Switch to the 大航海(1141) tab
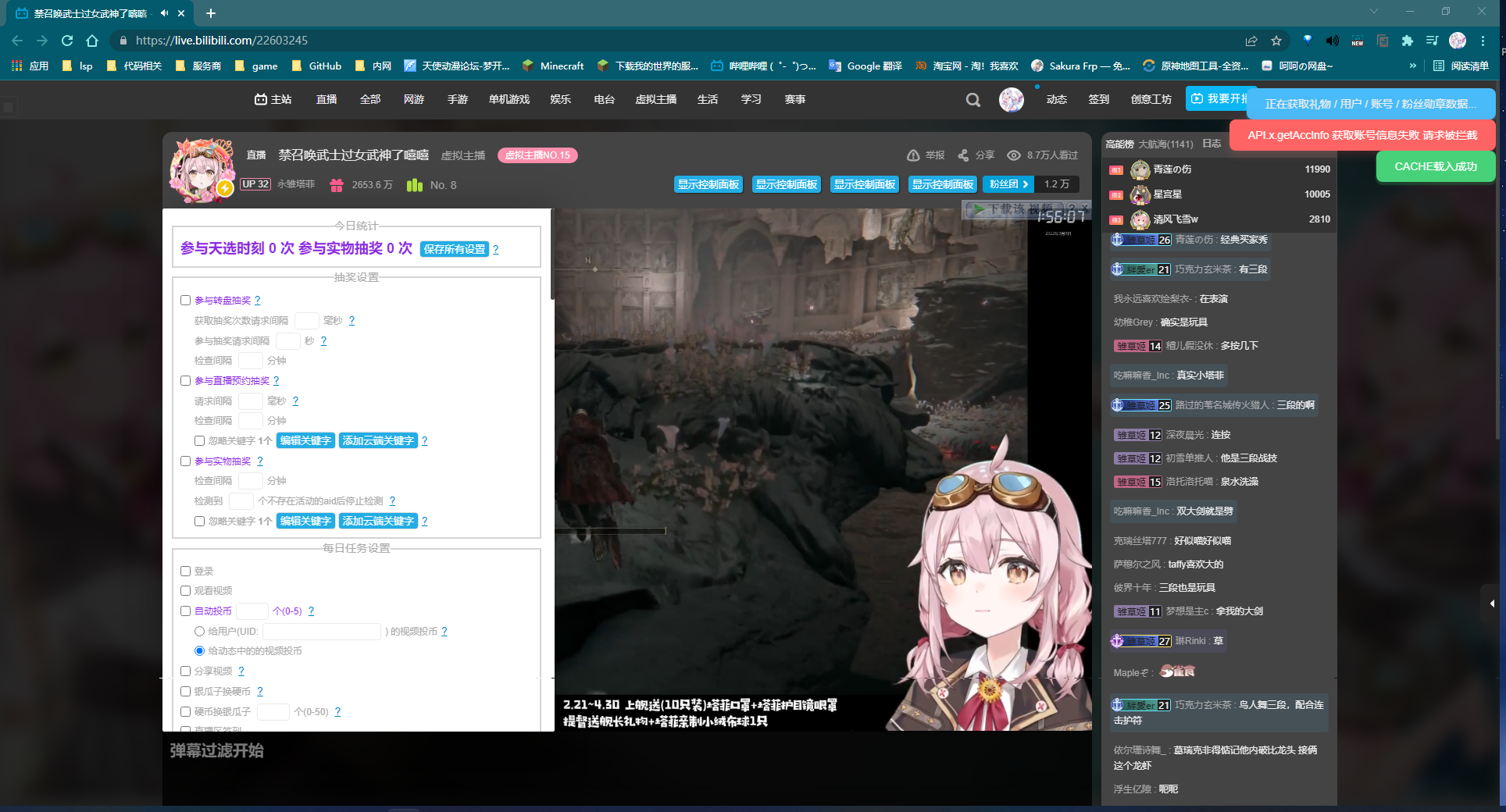The width and height of the screenshot is (1506, 812). pos(1165,144)
